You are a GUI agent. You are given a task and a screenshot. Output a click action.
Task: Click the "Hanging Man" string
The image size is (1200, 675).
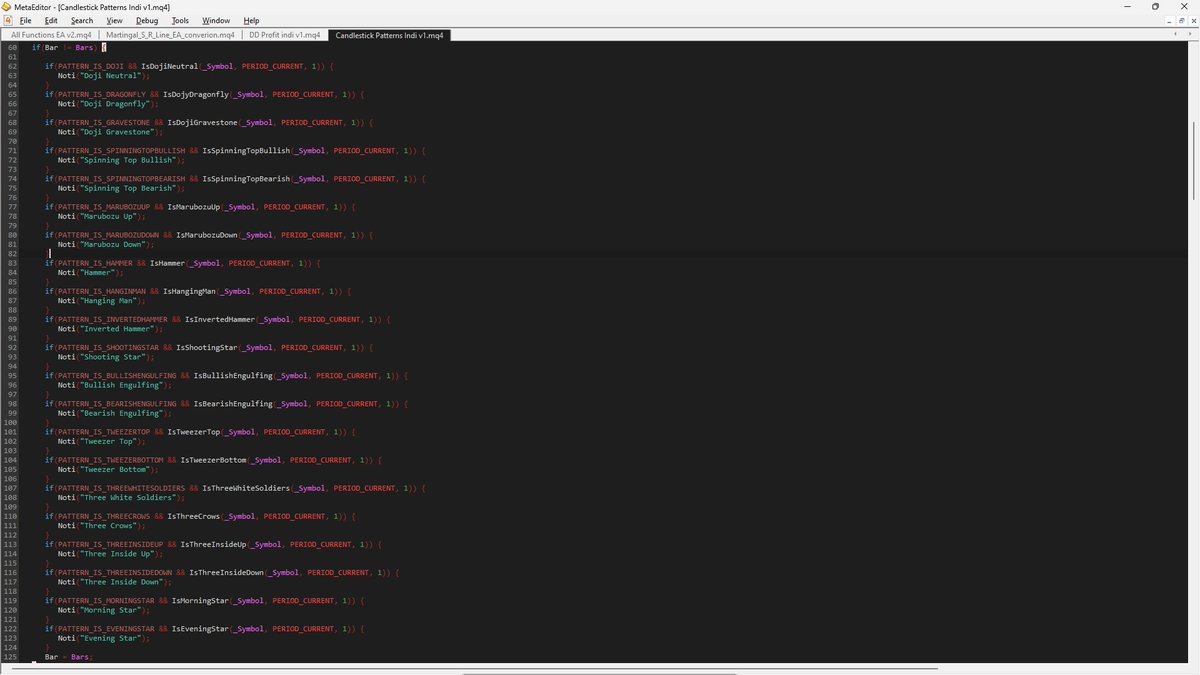click(107, 301)
